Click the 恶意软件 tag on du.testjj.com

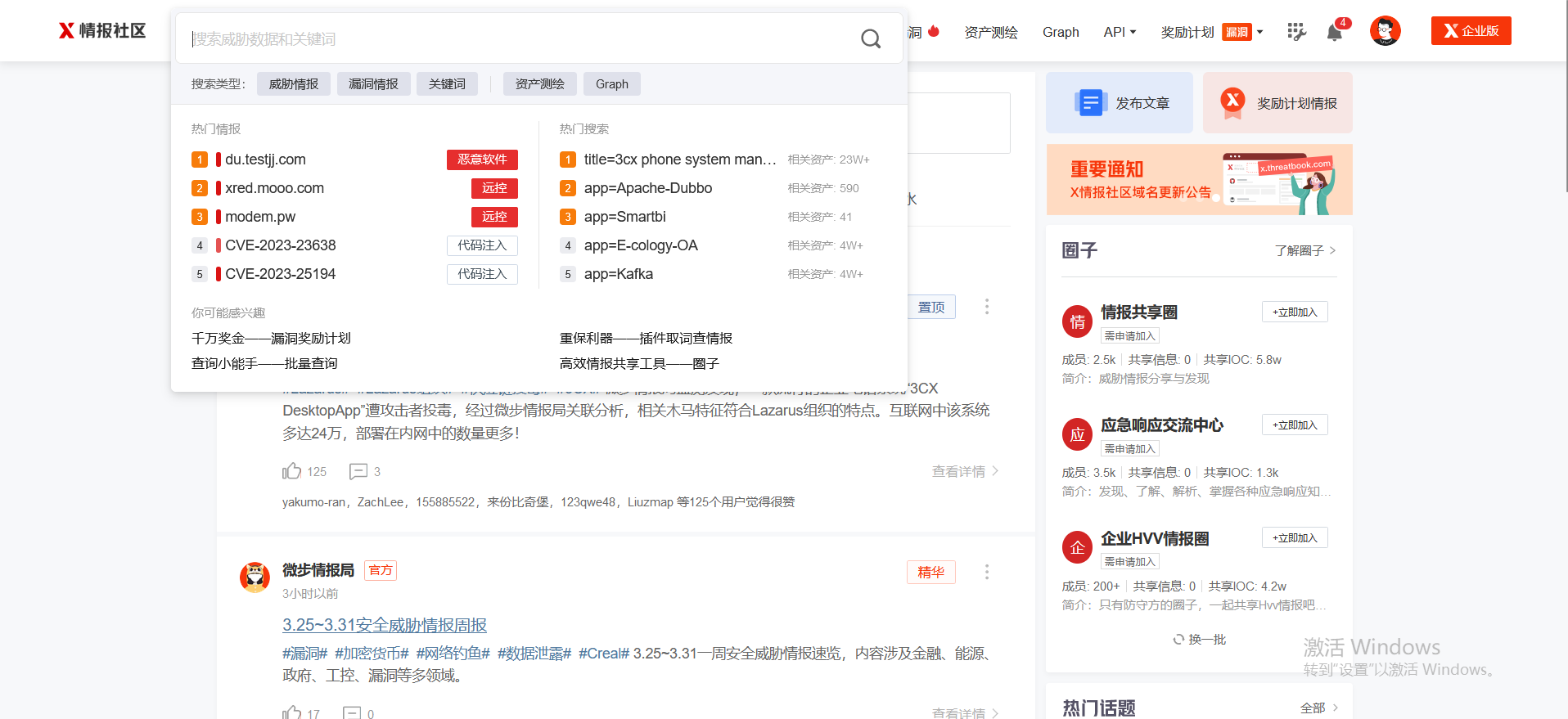pyautogui.click(x=482, y=160)
